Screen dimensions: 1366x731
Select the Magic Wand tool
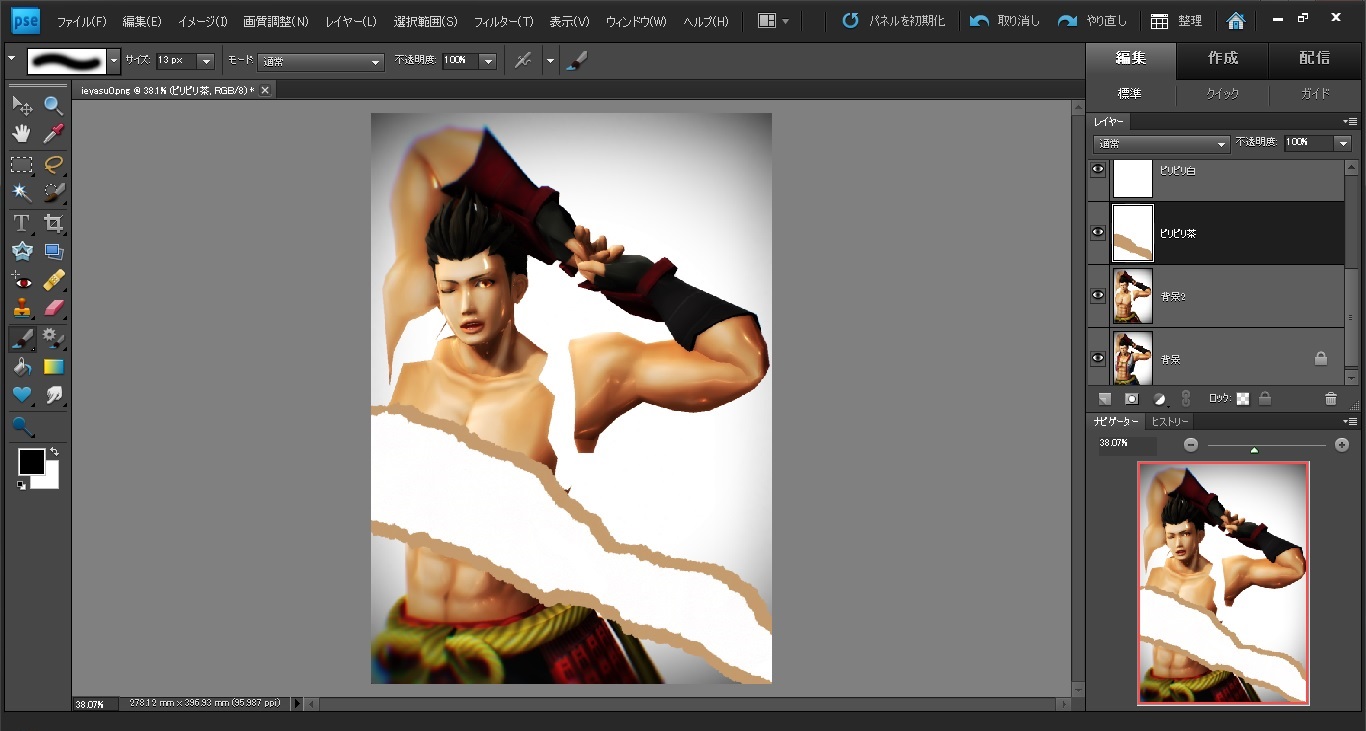pyautogui.click(x=21, y=192)
